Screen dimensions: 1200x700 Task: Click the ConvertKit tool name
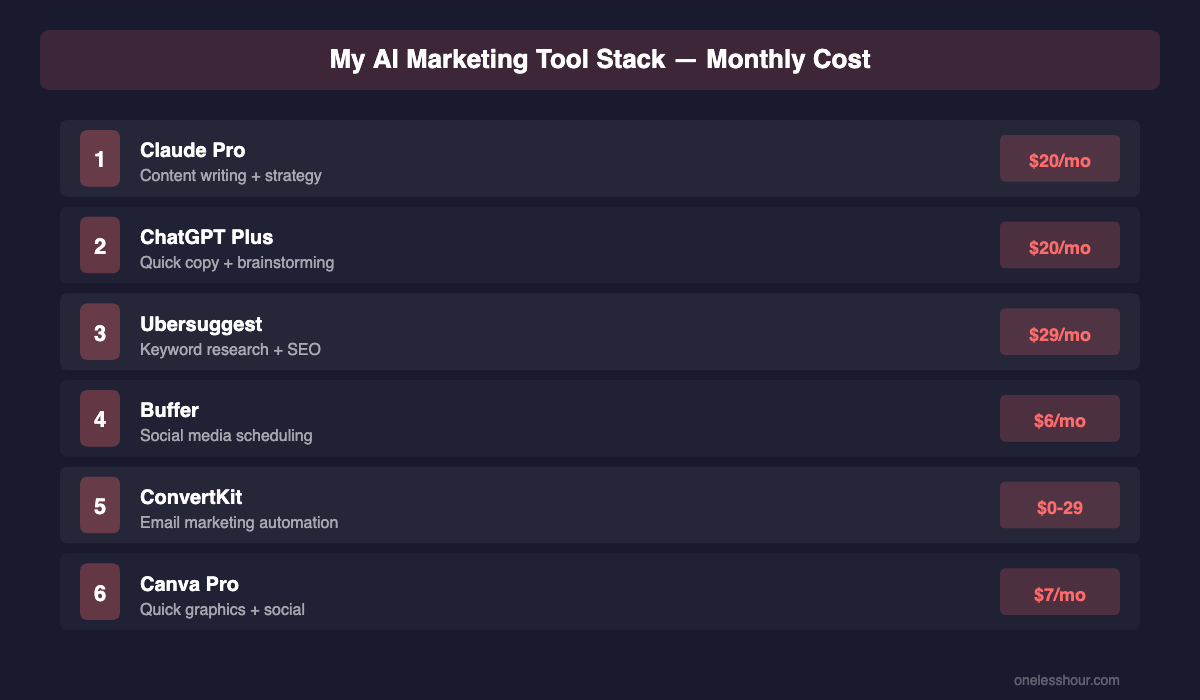pyautogui.click(x=191, y=497)
